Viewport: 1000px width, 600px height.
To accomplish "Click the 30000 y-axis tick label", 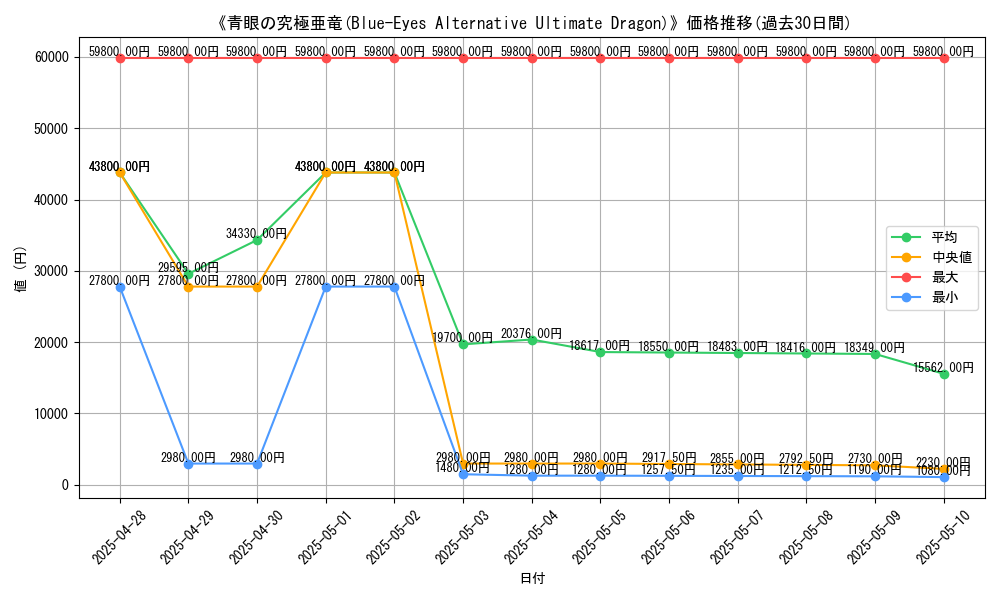I will coord(52,271).
